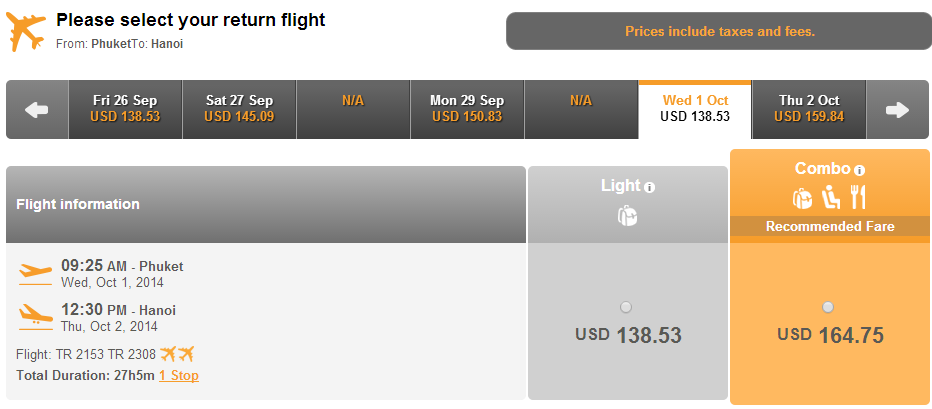Select the Combo fare USD 164.75 radio
This screenshot has height=409, width=932.
click(x=828, y=307)
